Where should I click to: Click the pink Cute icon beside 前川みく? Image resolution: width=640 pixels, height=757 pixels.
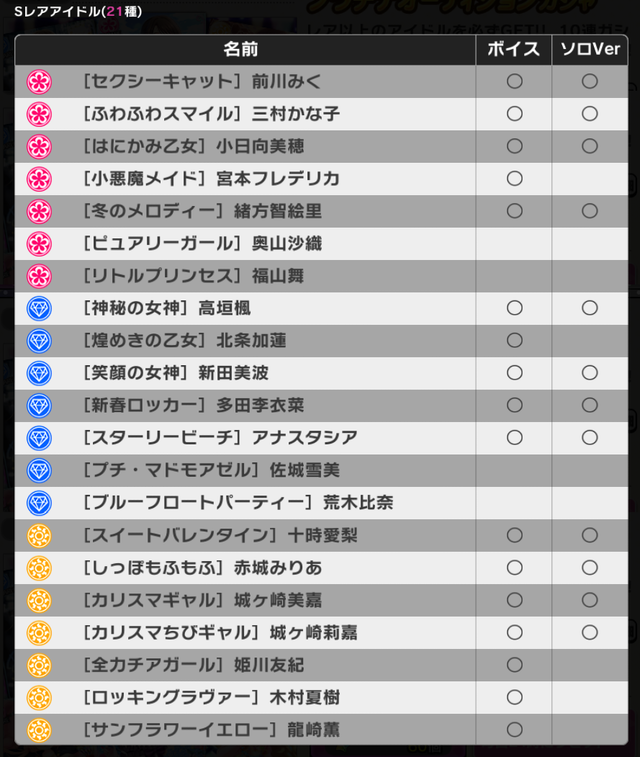click(x=39, y=81)
